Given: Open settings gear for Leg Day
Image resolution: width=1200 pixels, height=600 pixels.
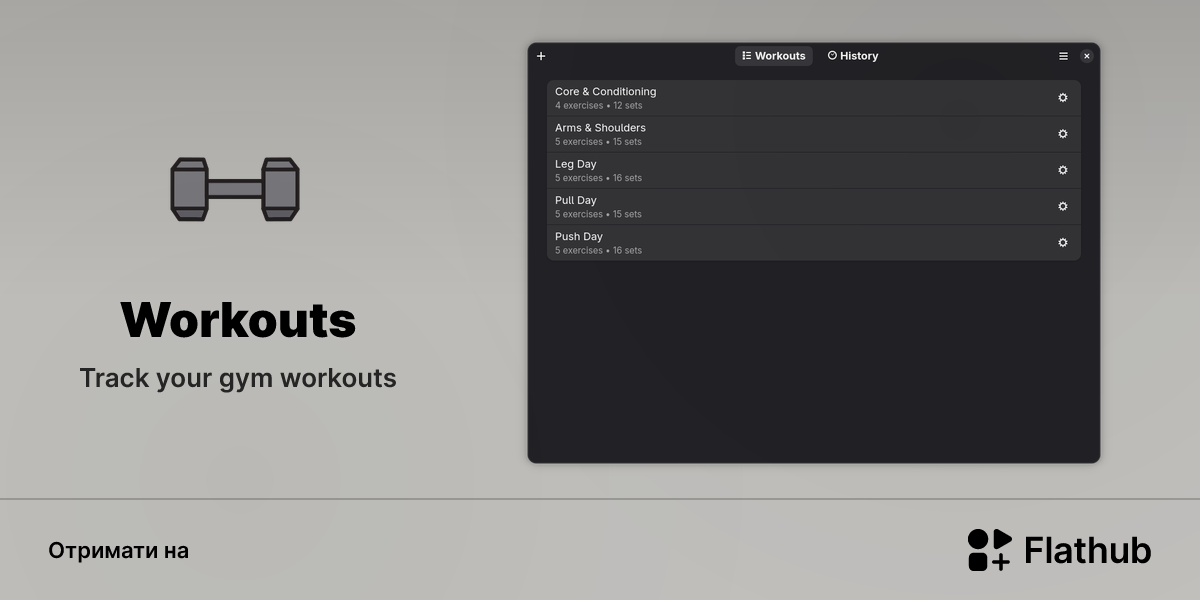Looking at the screenshot, I should (1063, 170).
